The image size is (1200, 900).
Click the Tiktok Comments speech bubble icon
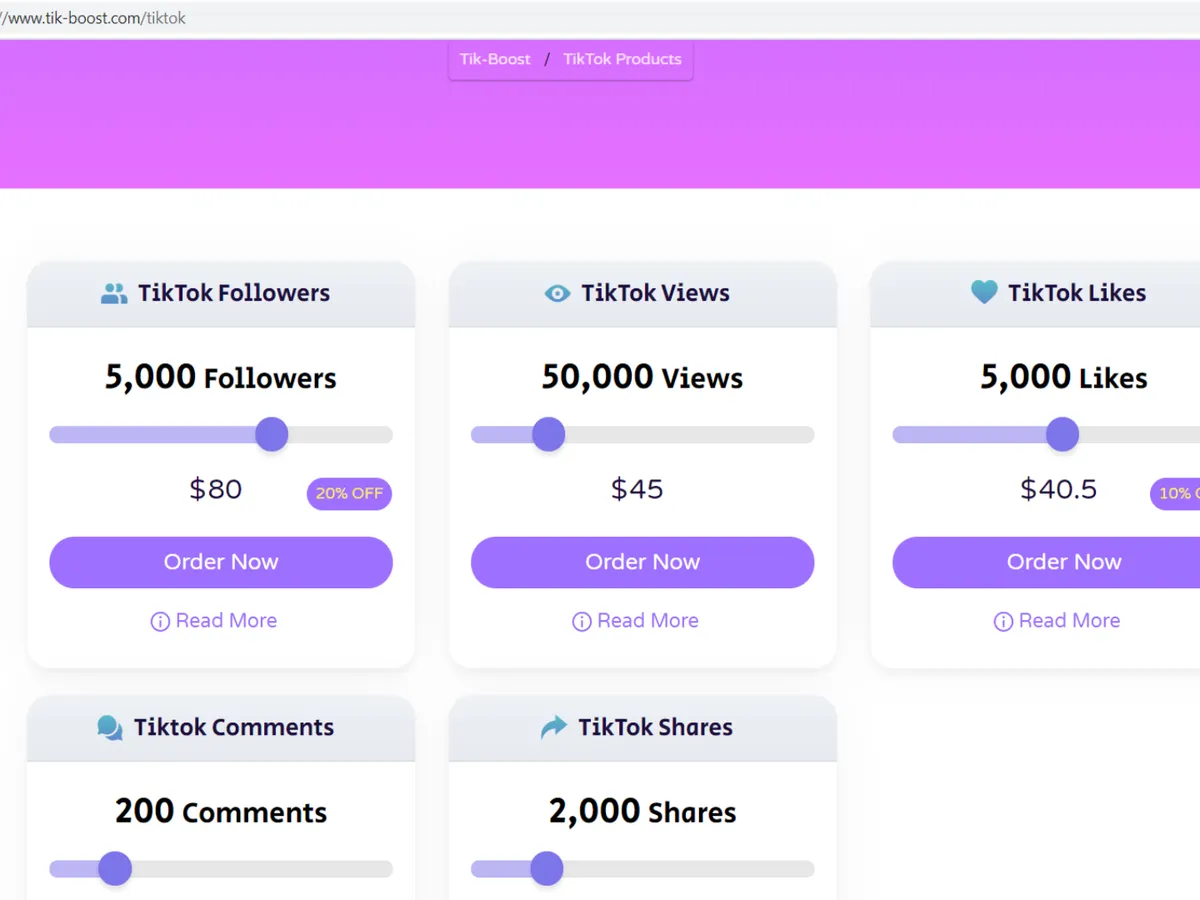coord(110,727)
